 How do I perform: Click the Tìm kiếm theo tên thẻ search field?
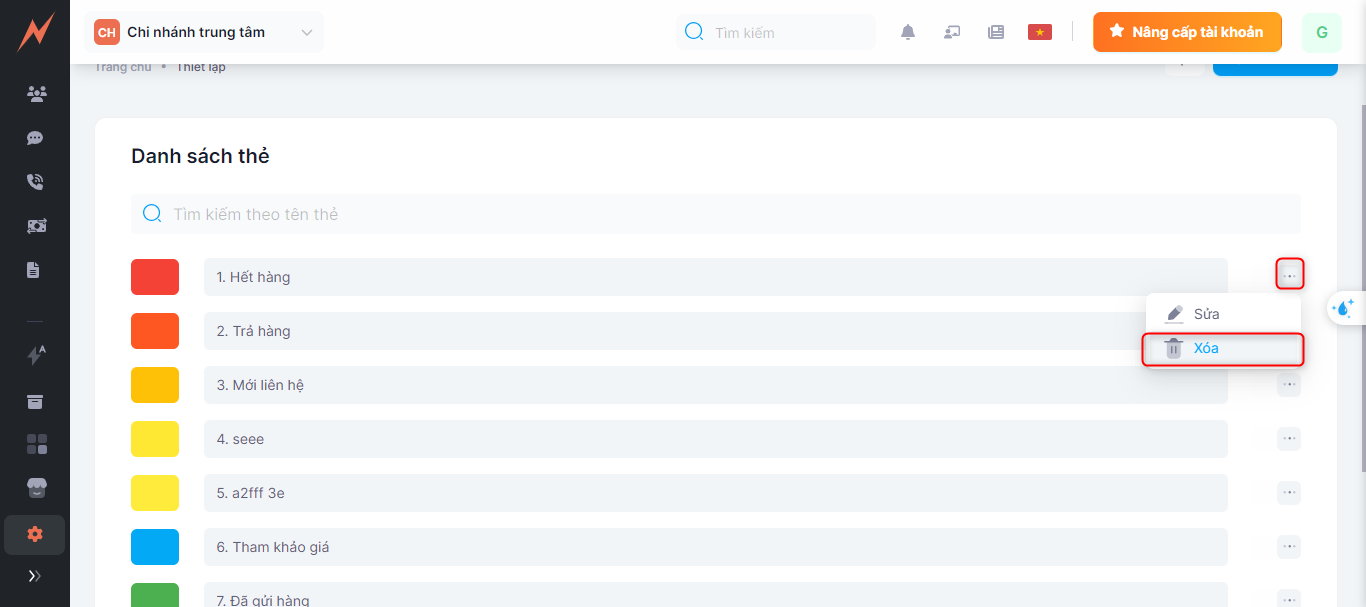point(715,214)
